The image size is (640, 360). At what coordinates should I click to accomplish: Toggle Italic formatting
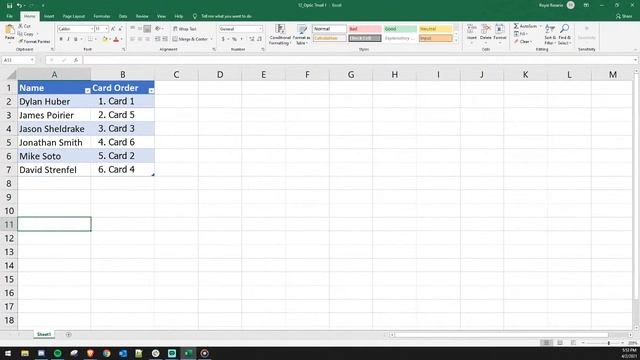click(68, 39)
